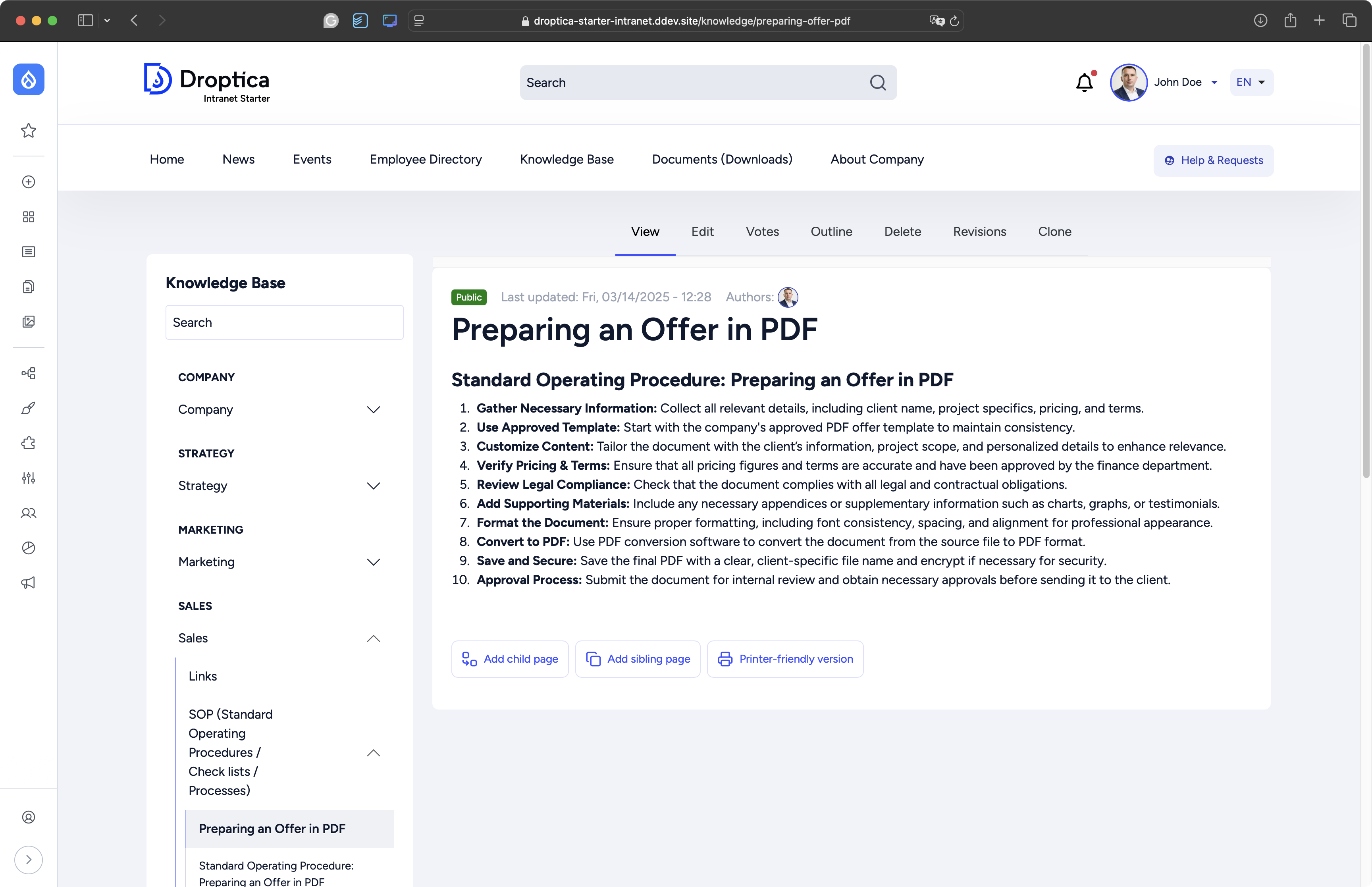The height and width of the screenshot is (887, 1372).
Task: Open the EN language dropdown
Action: pyautogui.click(x=1251, y=82)
